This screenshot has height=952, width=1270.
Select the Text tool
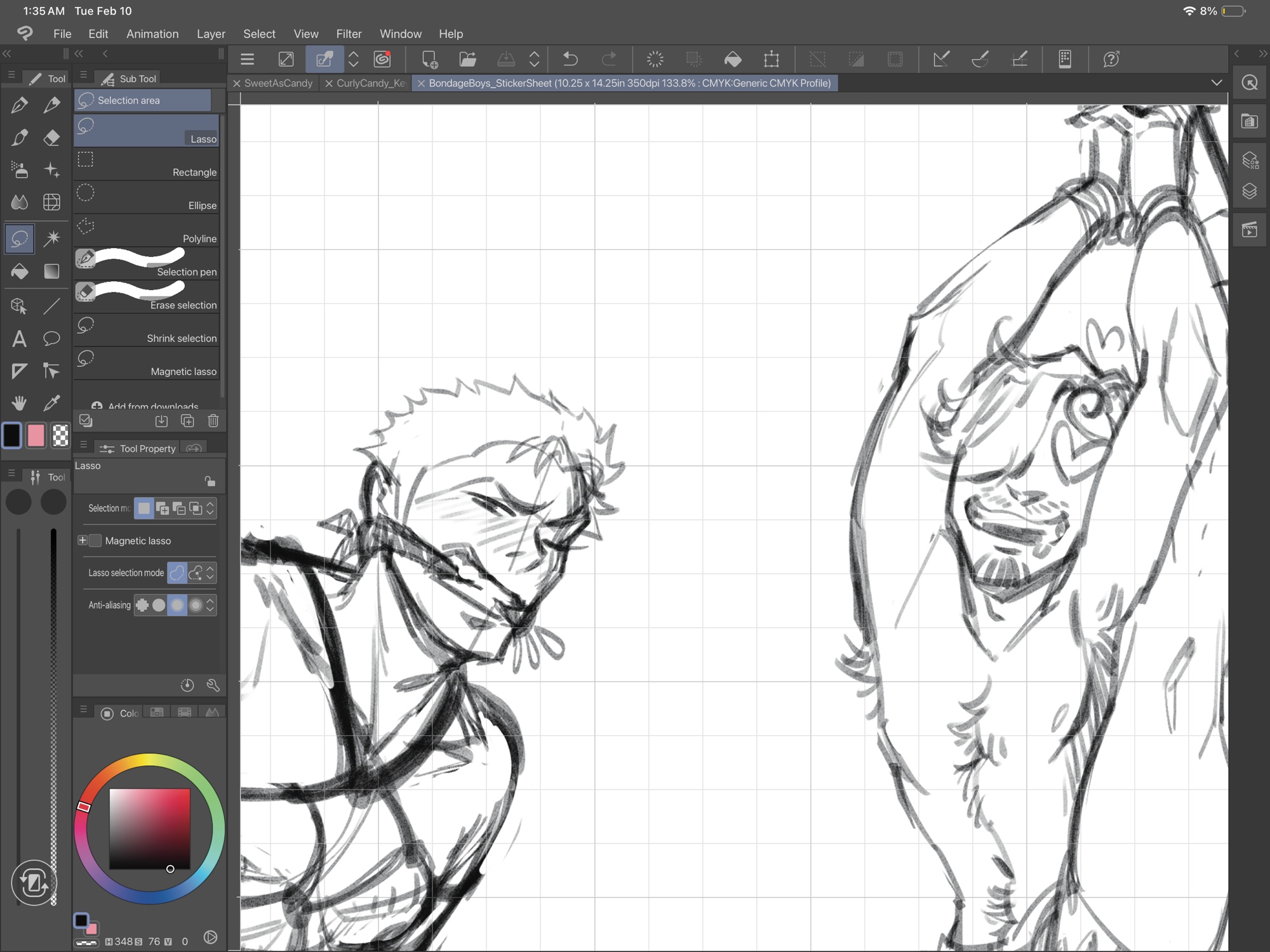pyautogui.click(x=19, y=339)
